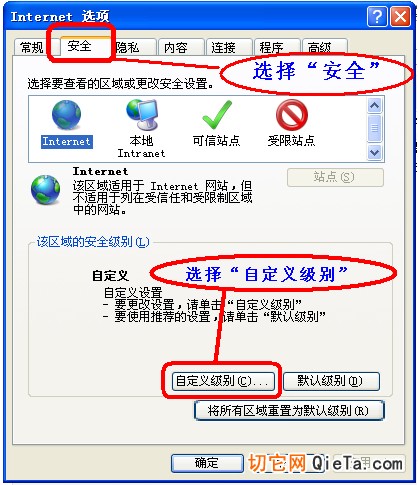Switch to the 安全 tab
Image resolution: width=418 pixels, height=485 pixels.
coord(79,46)
